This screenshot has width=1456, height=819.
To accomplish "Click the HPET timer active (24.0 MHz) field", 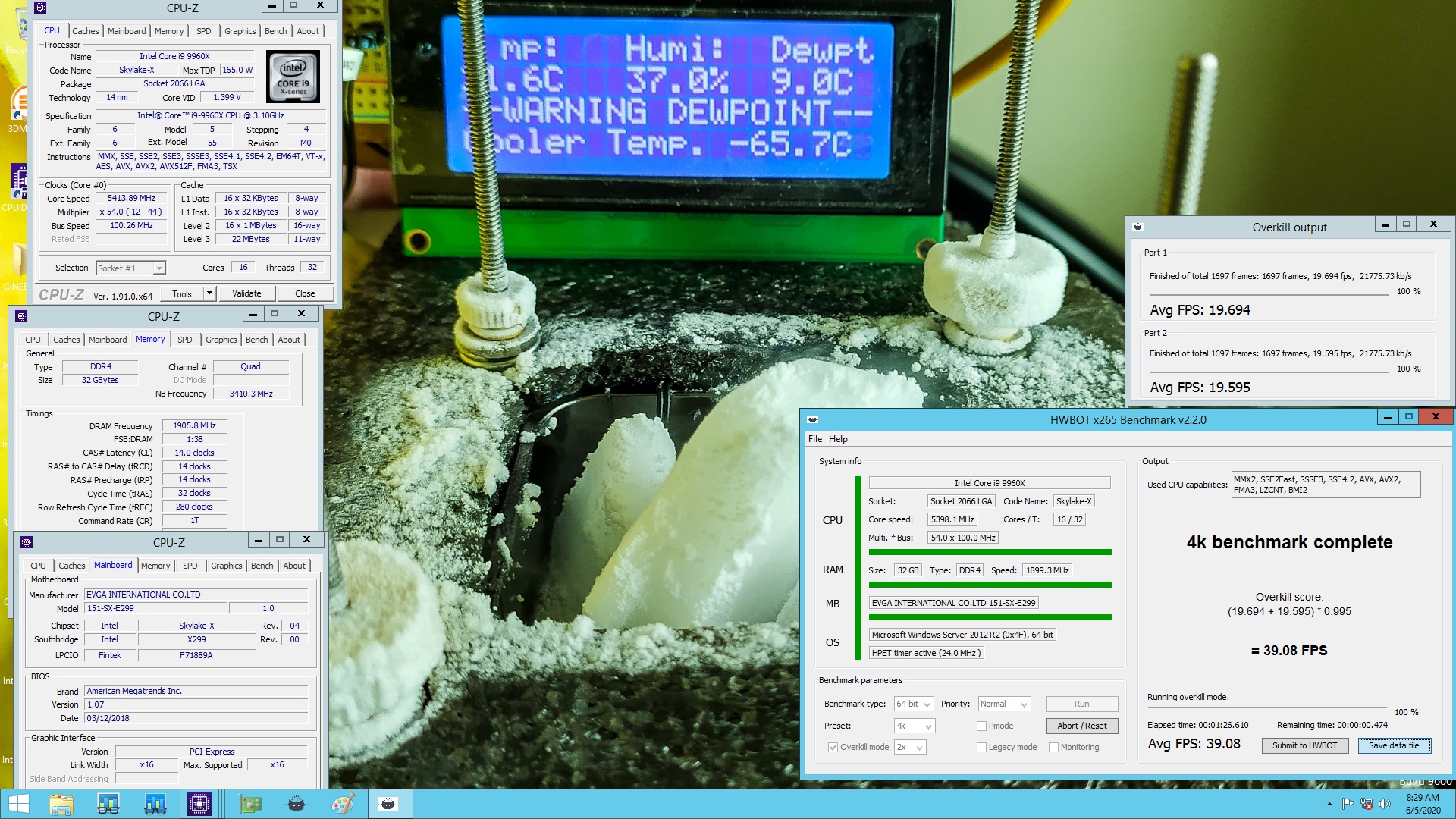I will pyautogui.click(x=926, y=653).
